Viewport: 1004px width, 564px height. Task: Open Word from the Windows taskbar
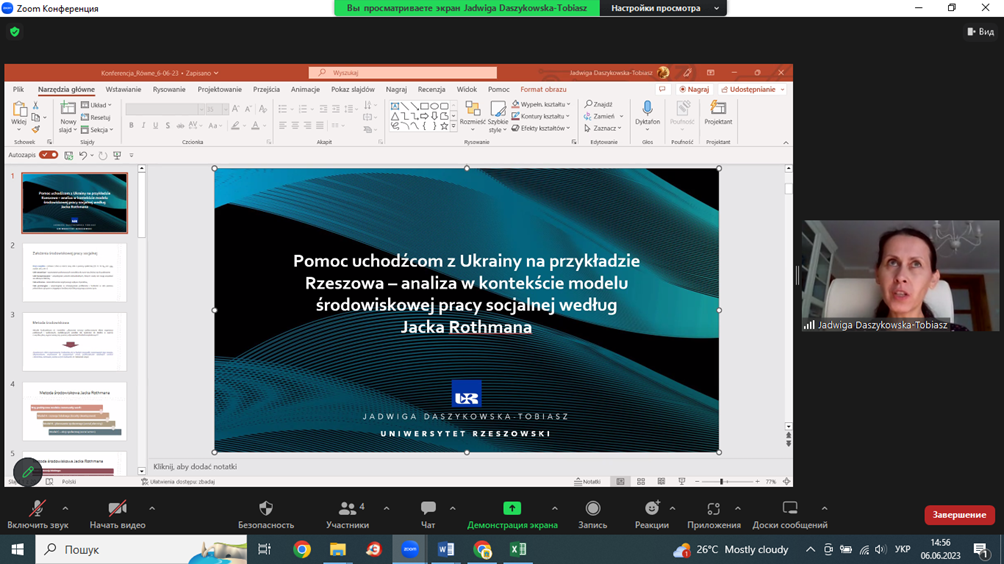(446, 549)
